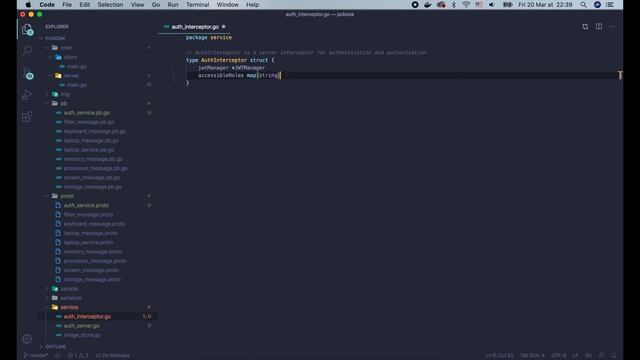Open the File menu

coord(67,5)
